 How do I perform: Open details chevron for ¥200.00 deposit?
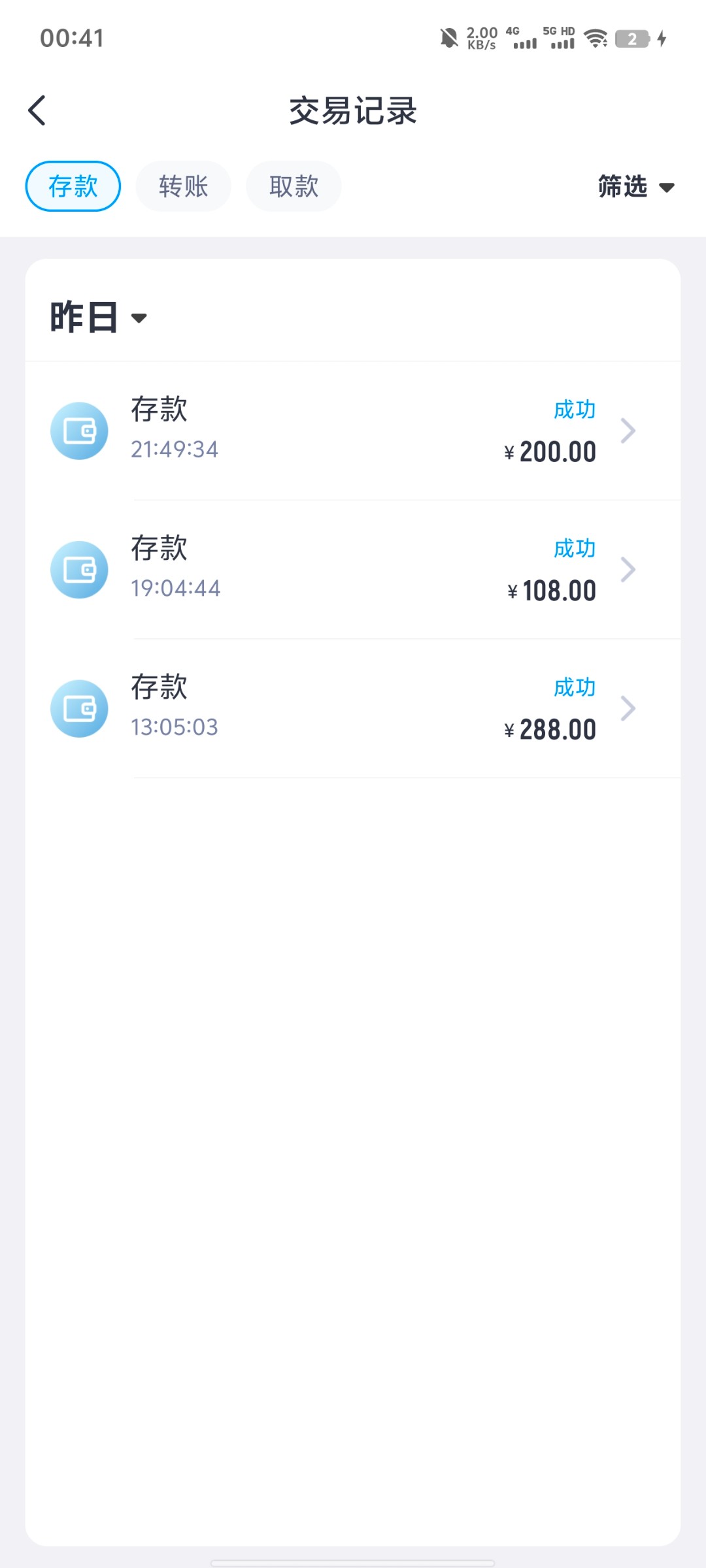(628, 431)
